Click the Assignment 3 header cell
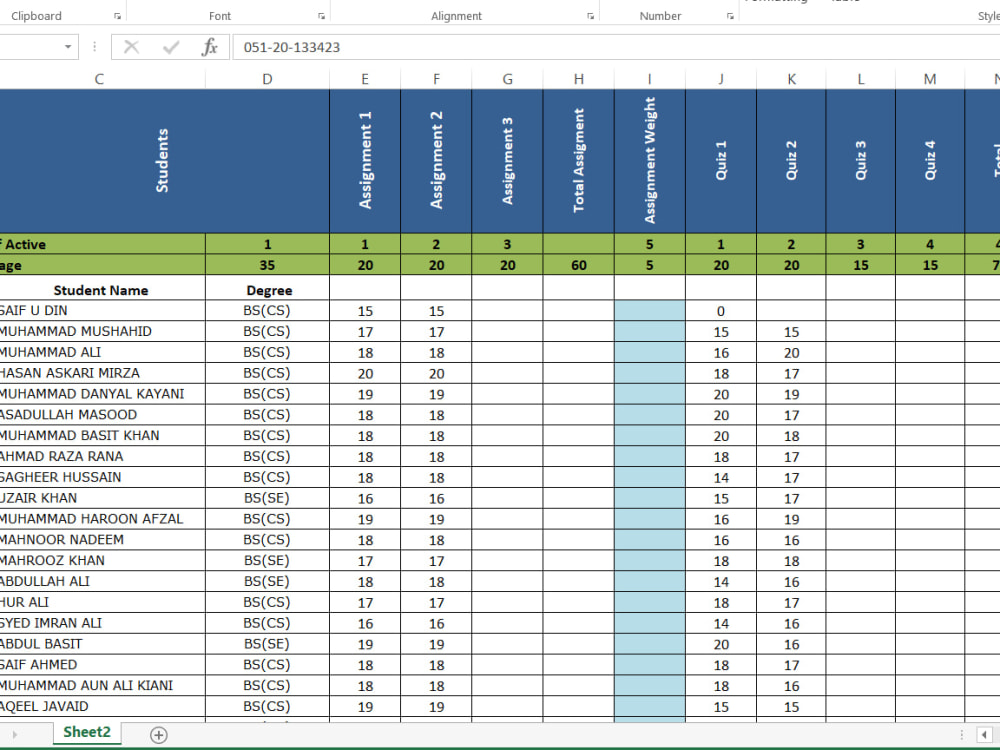The width and height of the screenshot is (1000, 750). [508, 161]
